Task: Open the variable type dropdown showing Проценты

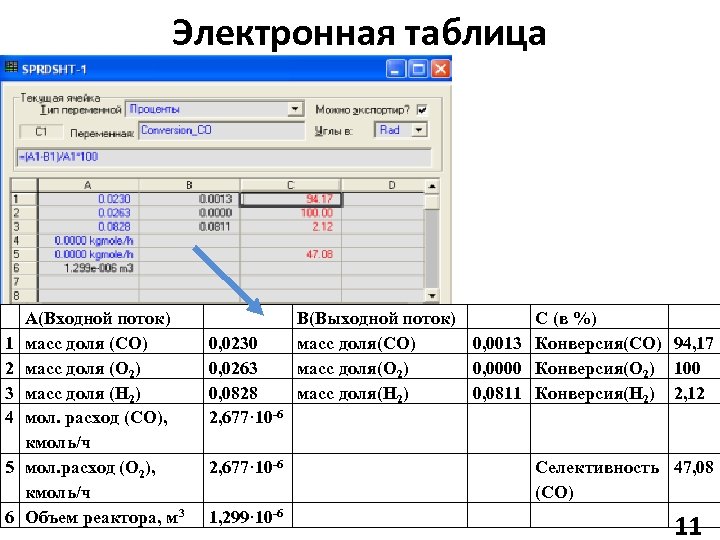Action: (x=295, y=109)
